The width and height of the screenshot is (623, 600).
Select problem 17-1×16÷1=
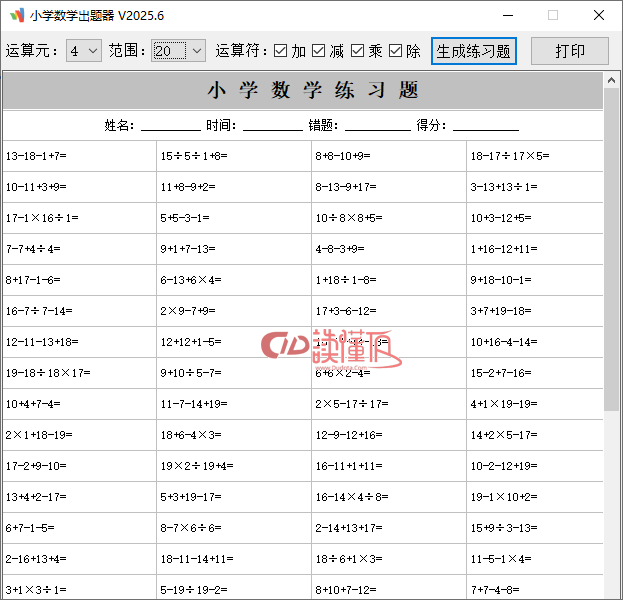(x=42, y=218)
